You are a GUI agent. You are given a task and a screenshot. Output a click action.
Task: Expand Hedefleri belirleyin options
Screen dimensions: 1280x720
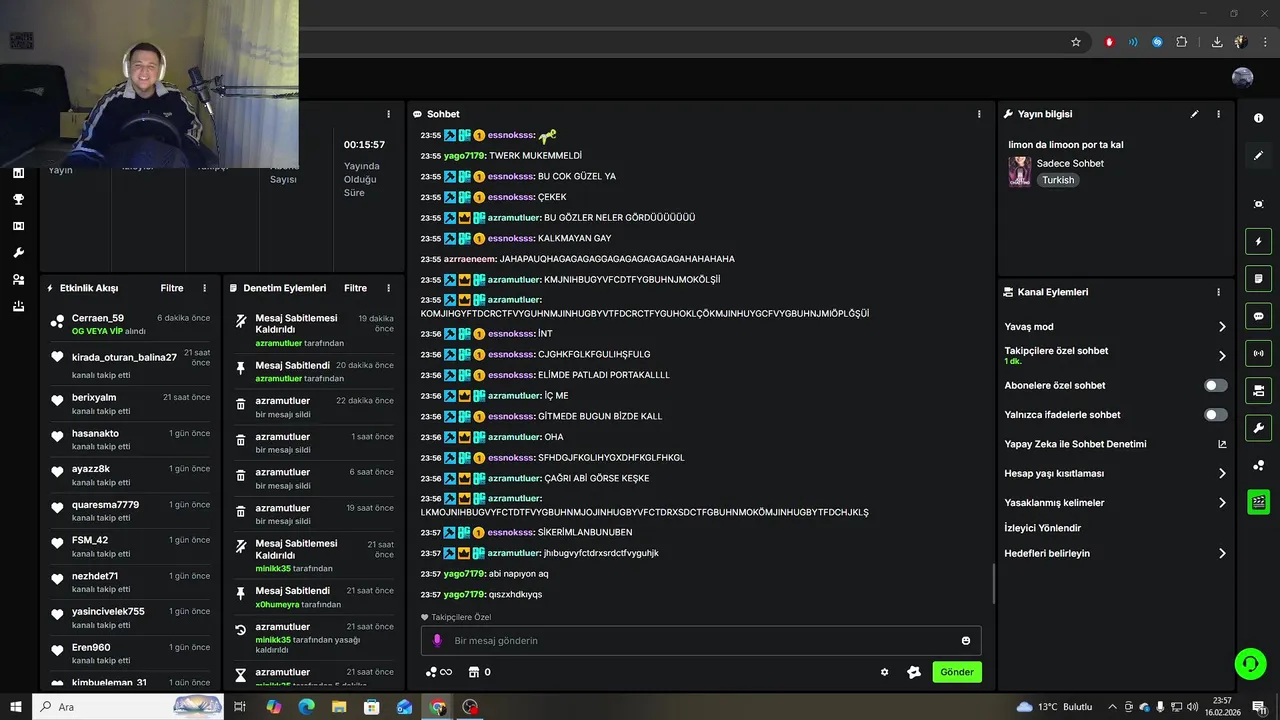point(1222,553)
